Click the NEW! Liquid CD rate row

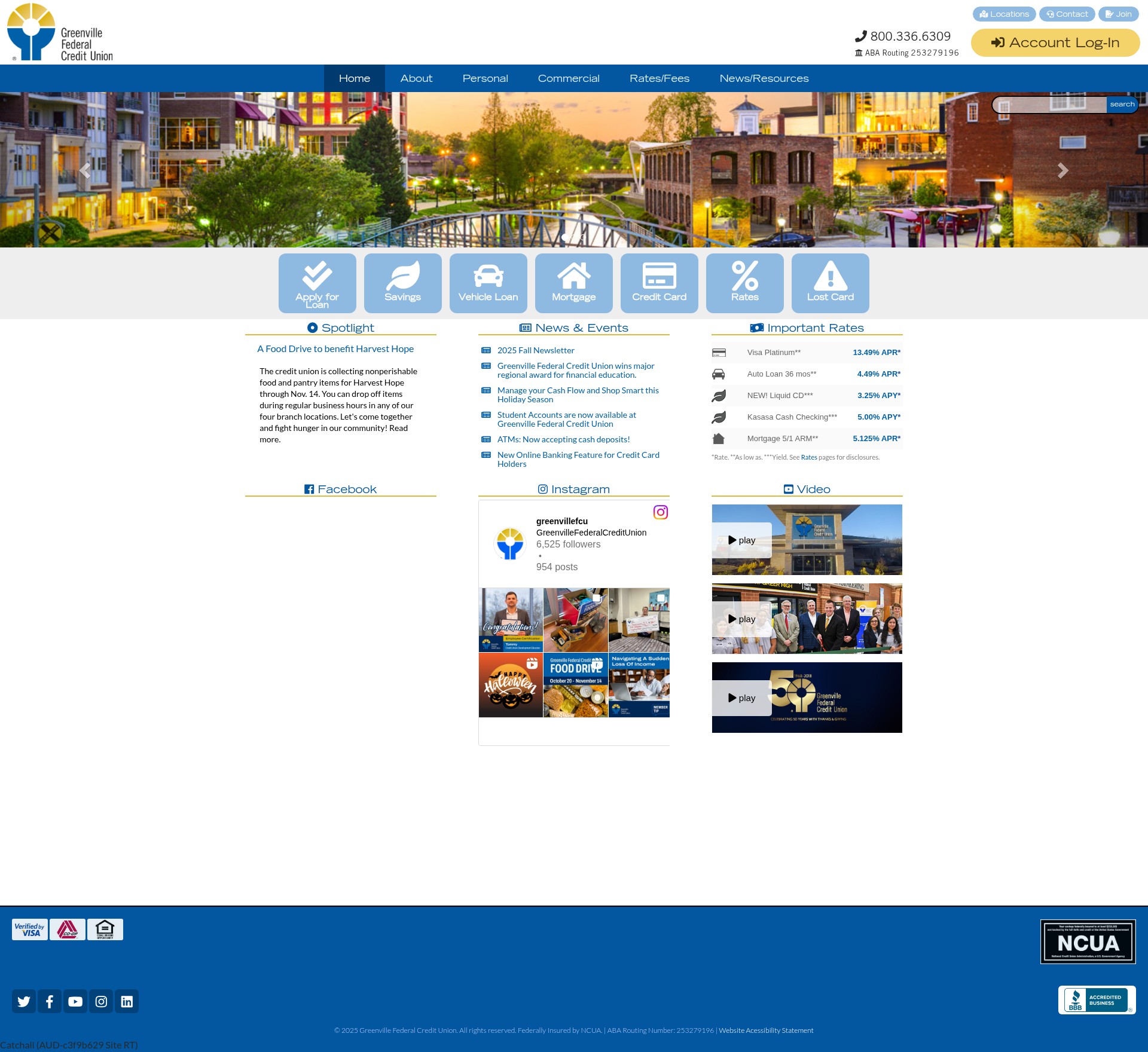tap(807, 396)
